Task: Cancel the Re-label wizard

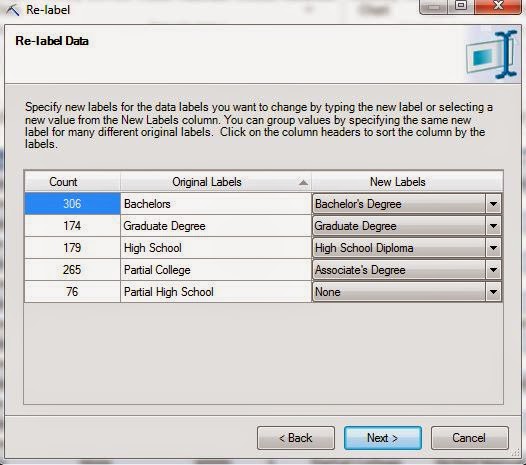Action: pos(469,438)
